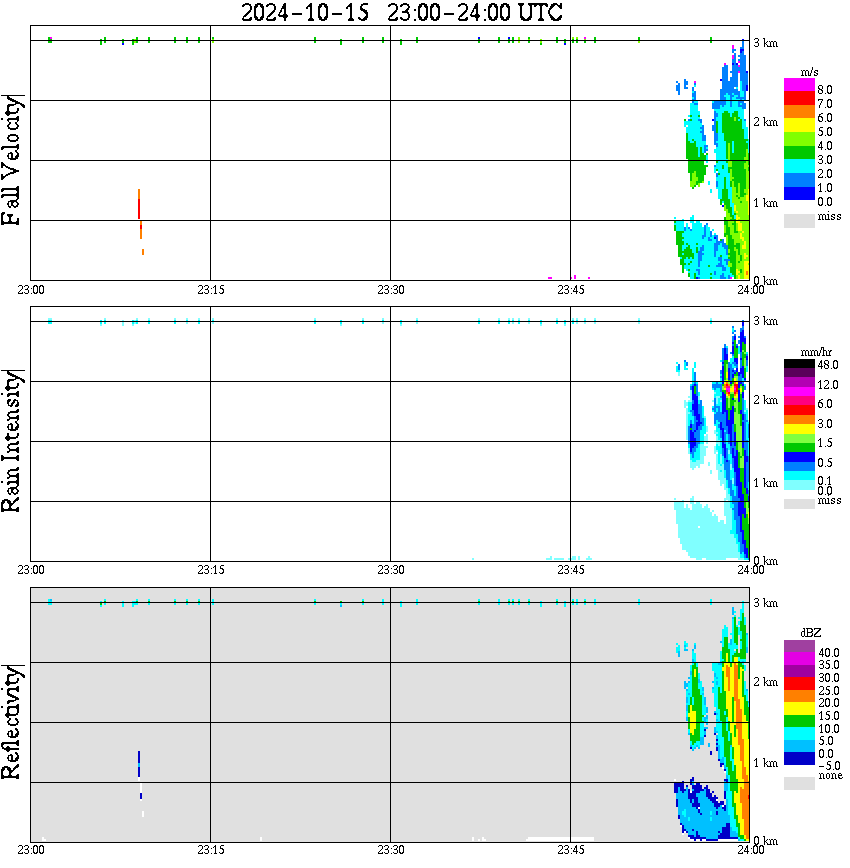This screenshot has width=850, height=868.
Task: Click "12.0" value in Rain Intensity legend
Action: (827, 384)
